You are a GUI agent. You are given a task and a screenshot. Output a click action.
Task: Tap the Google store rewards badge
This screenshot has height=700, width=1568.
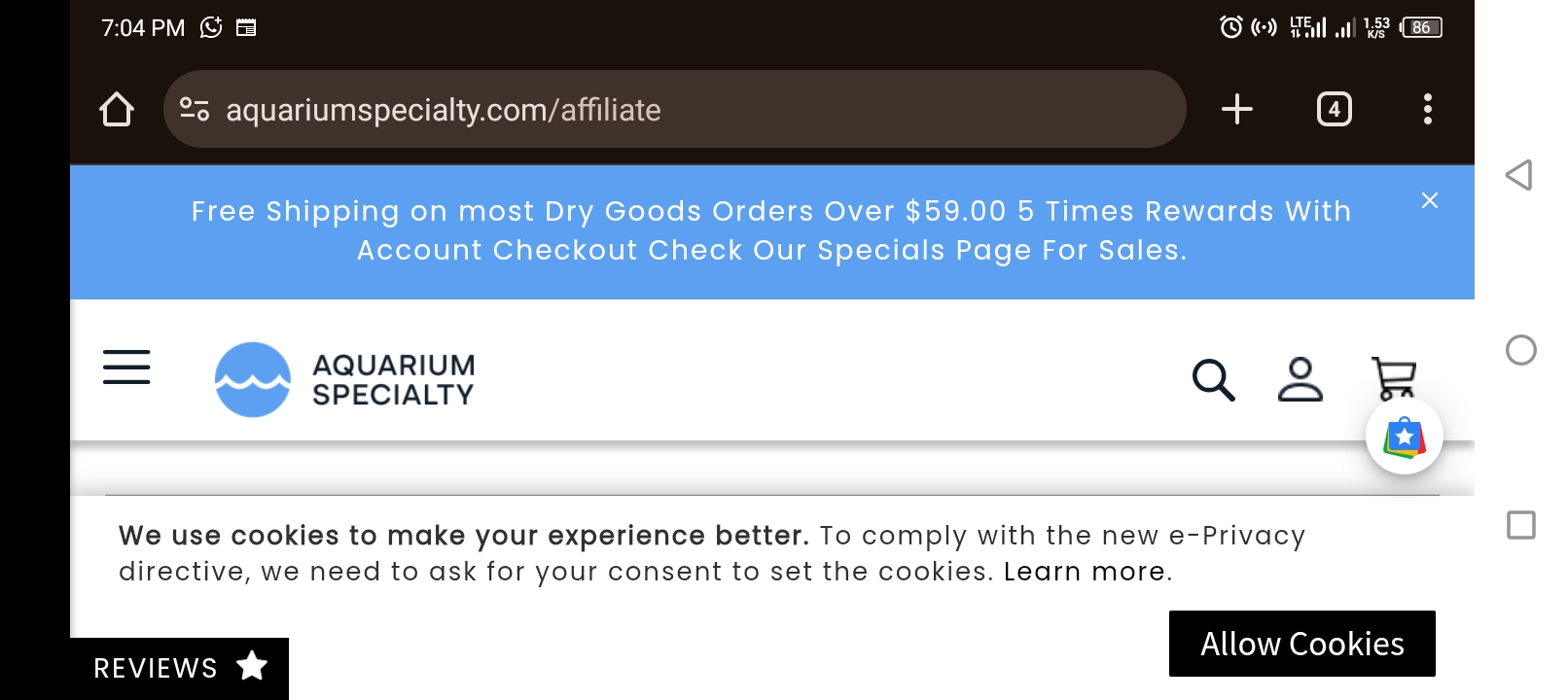point(1405,437)
